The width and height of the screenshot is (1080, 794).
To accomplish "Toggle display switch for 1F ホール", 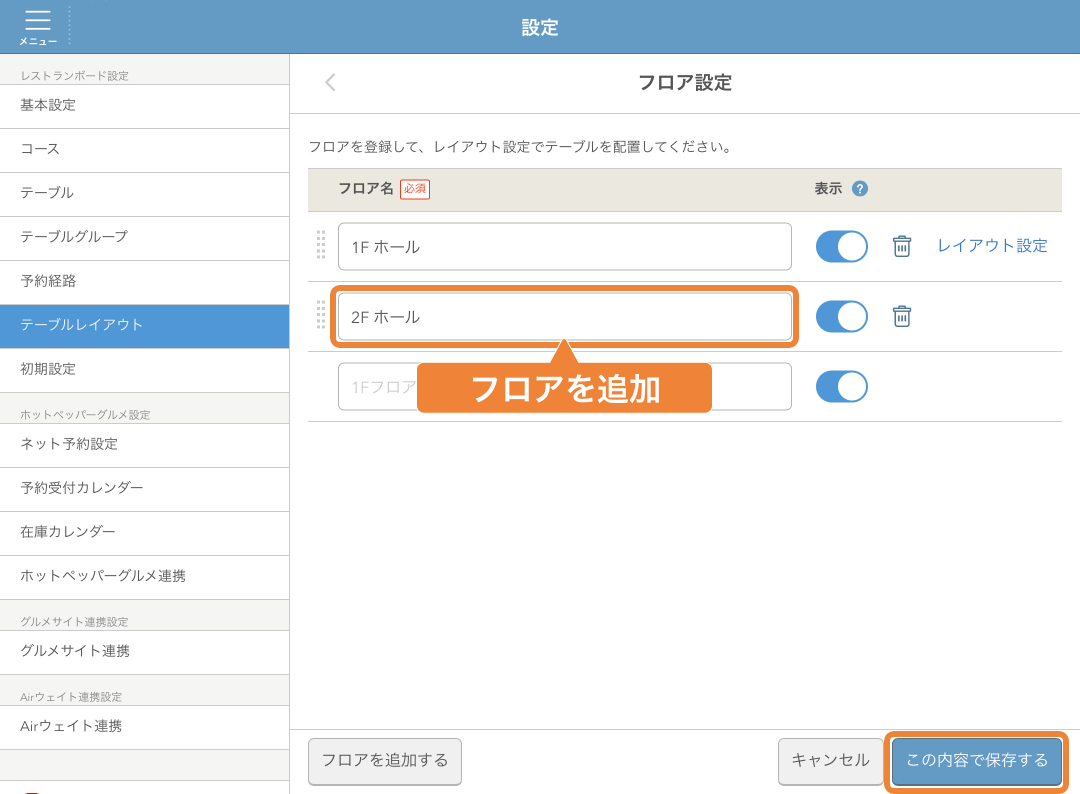I will pyautogui.click(x=842, y=247).
